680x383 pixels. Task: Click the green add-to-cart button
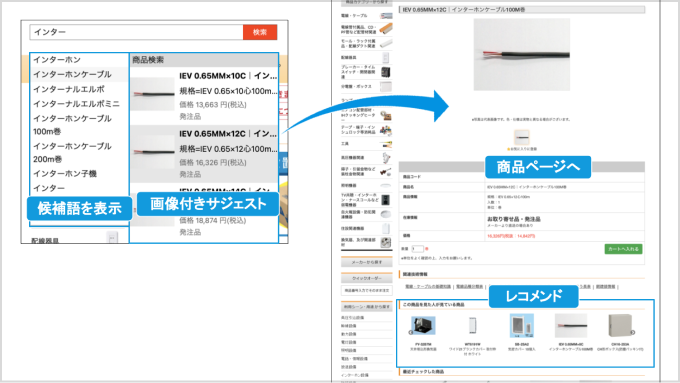pos(623,249)
